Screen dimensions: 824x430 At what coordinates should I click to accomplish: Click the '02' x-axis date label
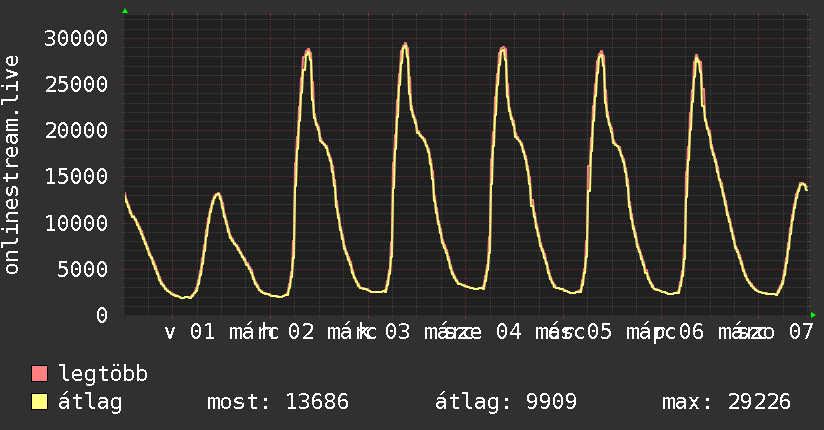[301, 332]
